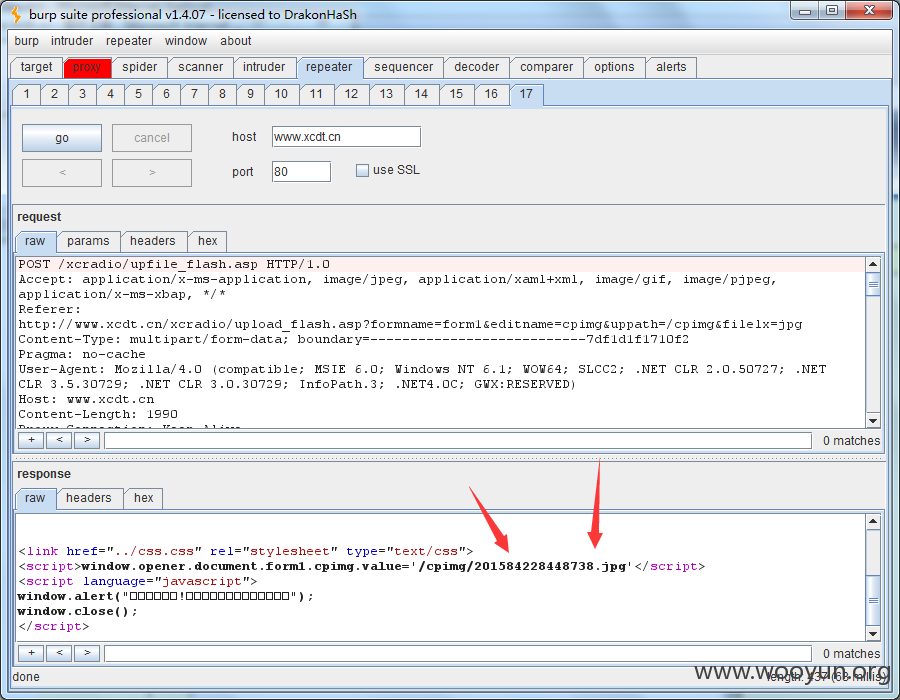
Task: Select repeater tab number 16
Action: [491, 94]
